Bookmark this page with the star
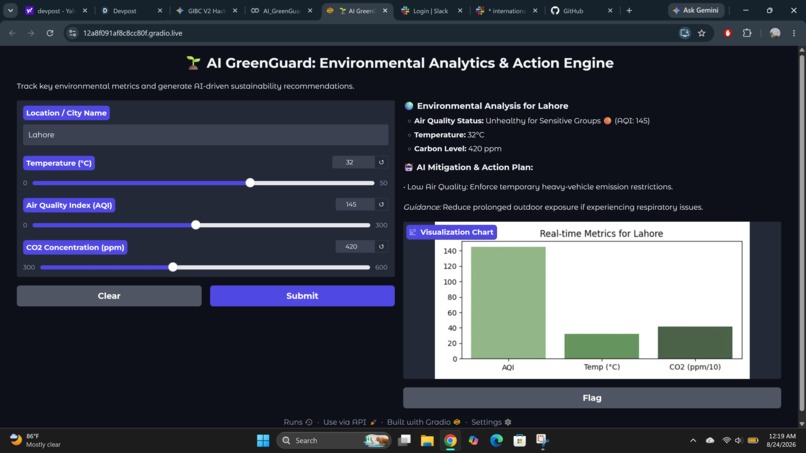Image resolution: width=806 pixels, height=453 pixels. pos(702,33)
